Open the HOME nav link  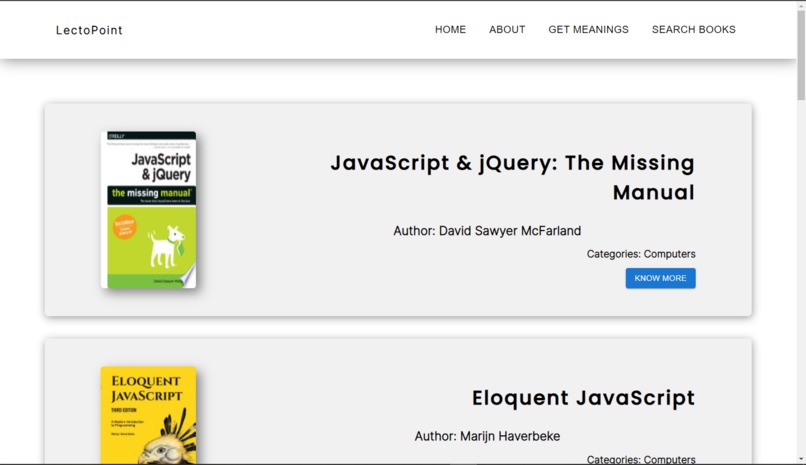click(x=450, y=30)
